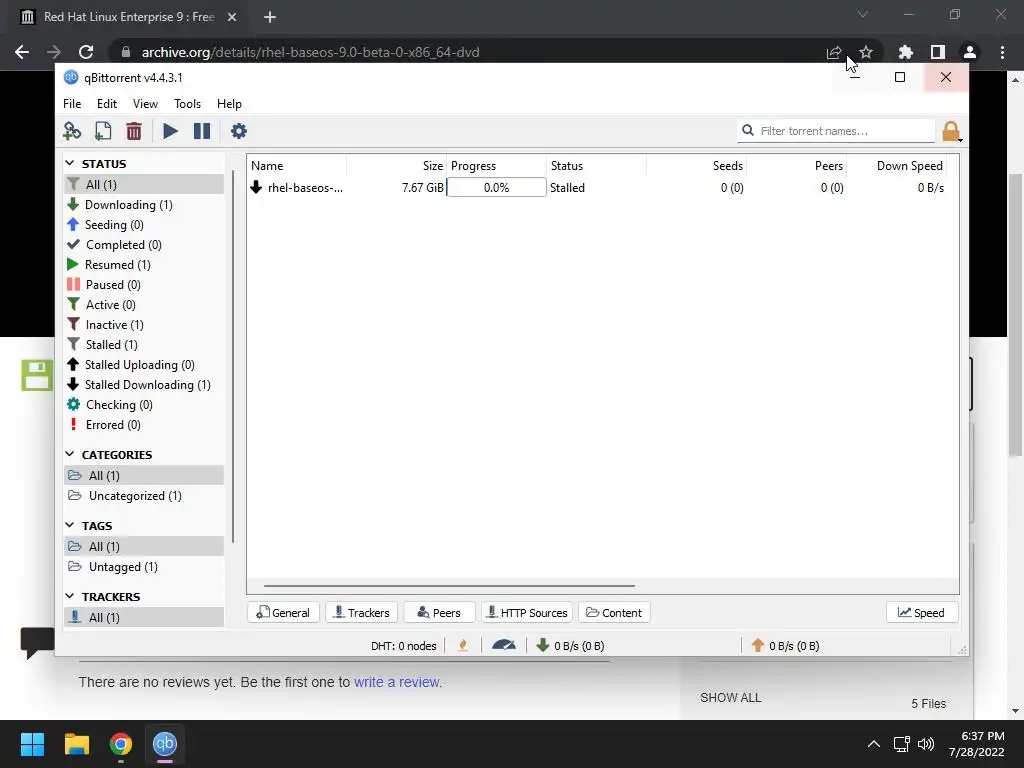This screenshot has height=768, width=1024.
Task: Filter by Stalled Downloading (1)
Action: pos(144,385)
